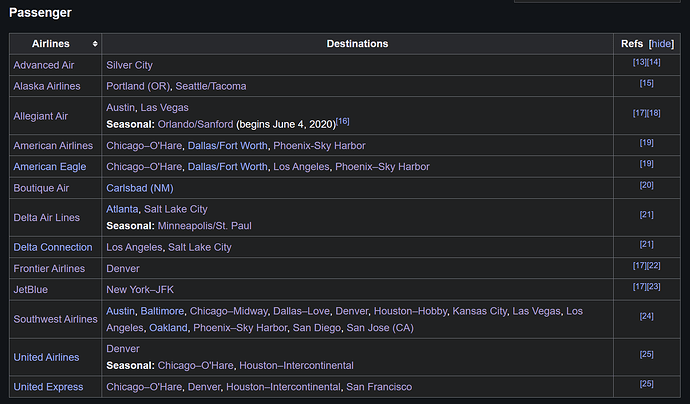
Task: Follow the San Jose (CA) link
Action: pyautogui.click(x=380, y=328)
